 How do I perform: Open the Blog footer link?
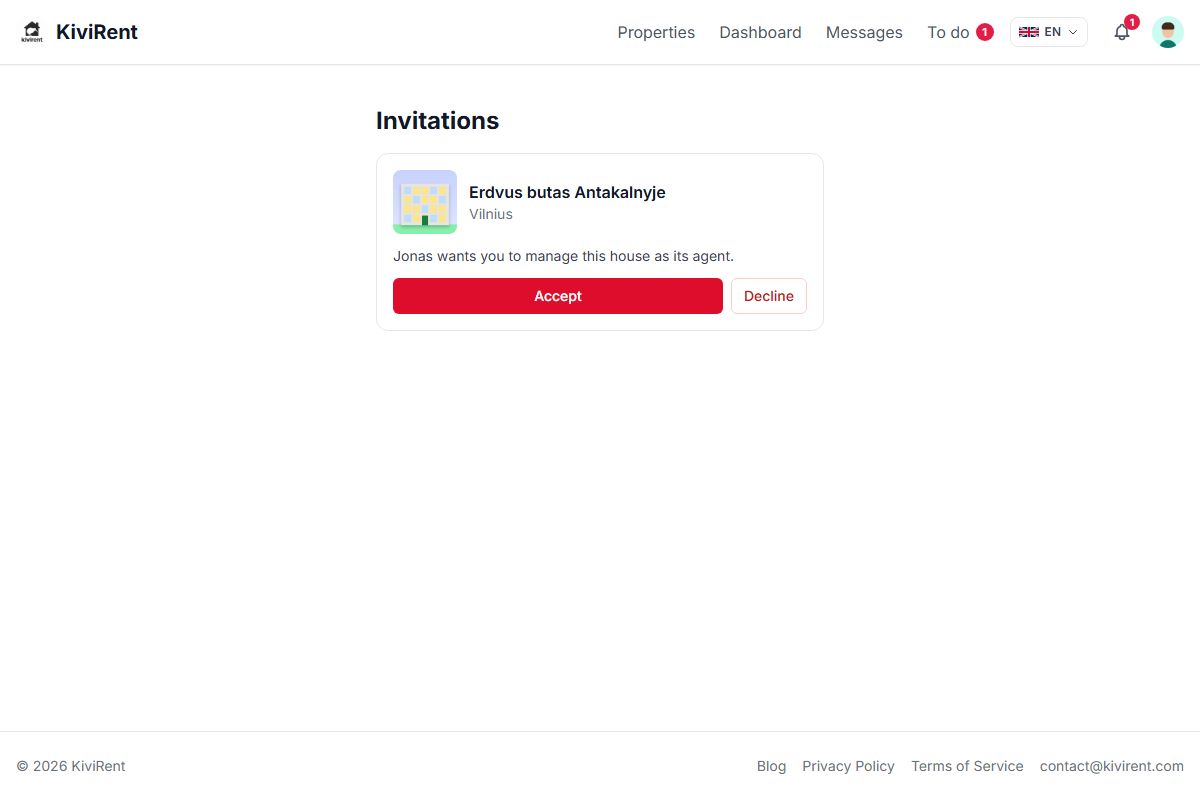pos(771,766)
